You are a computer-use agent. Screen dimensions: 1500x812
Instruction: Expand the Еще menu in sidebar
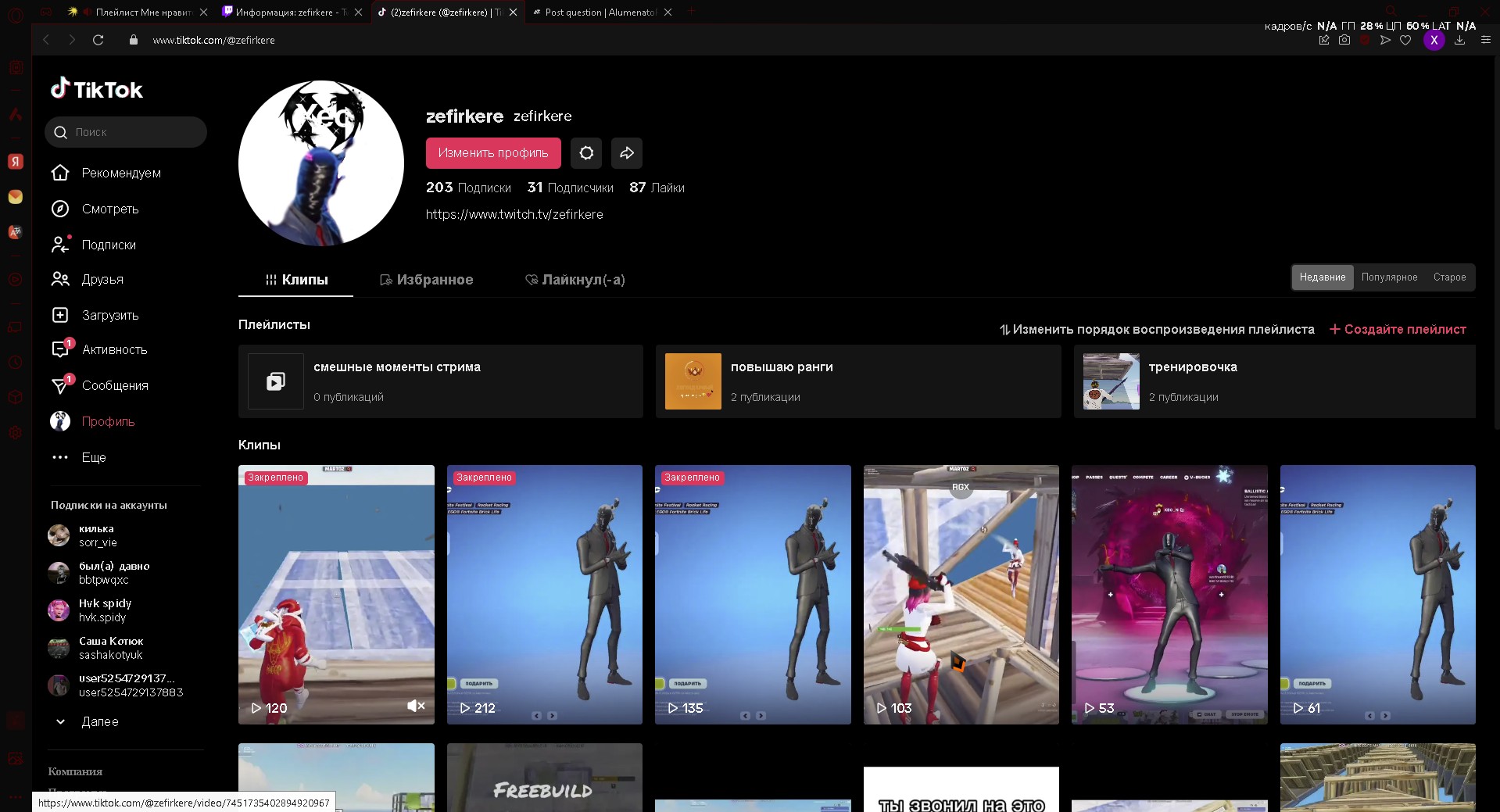(93, 458)
